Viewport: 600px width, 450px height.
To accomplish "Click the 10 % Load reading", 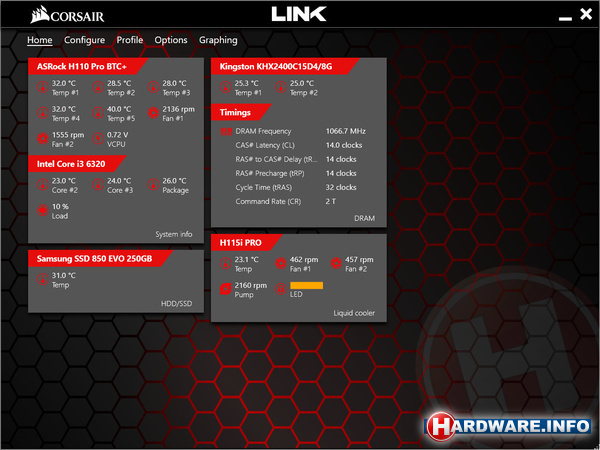I will point(60,207).
